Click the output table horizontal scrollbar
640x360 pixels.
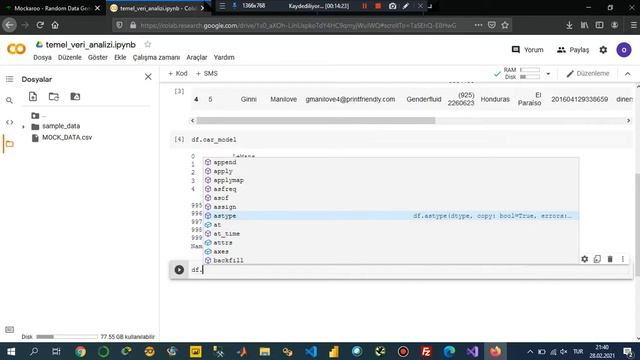coord(316,120)
